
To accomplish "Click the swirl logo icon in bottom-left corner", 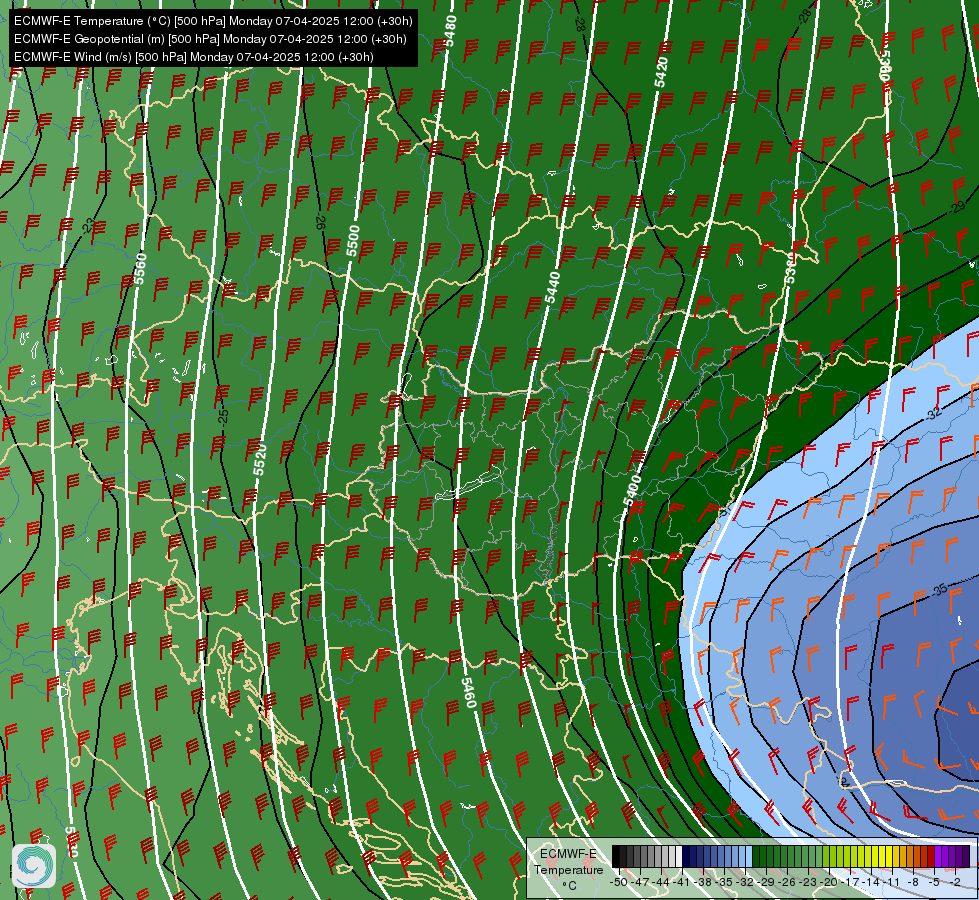I will [34, 866].
